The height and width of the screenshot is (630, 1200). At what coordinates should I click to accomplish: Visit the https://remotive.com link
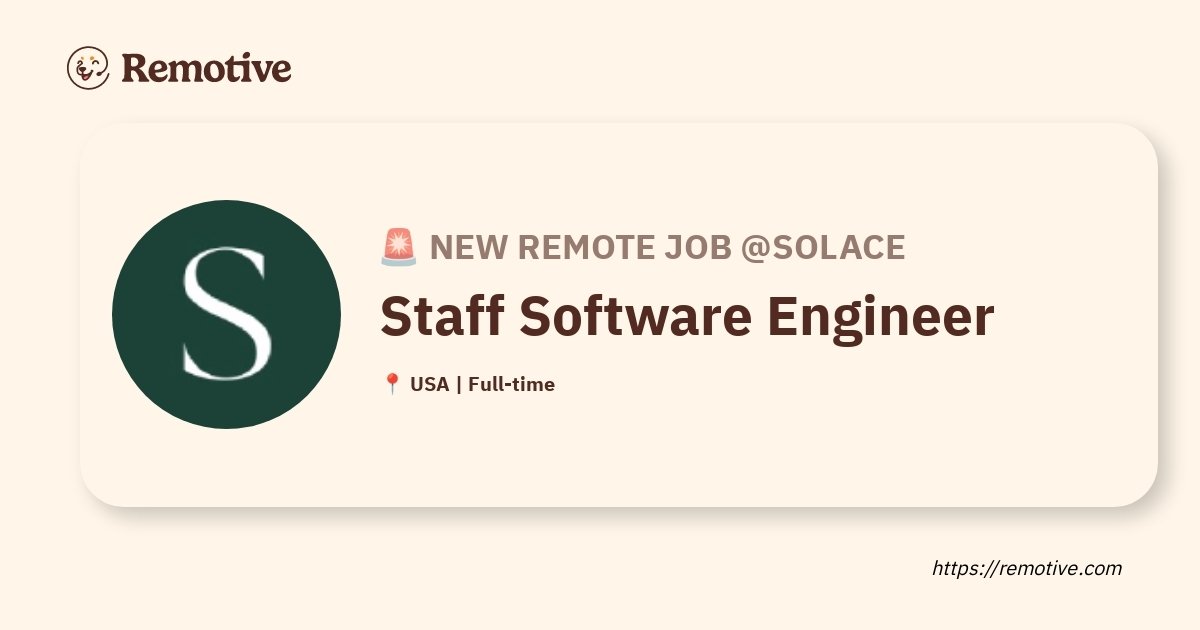1027,568
